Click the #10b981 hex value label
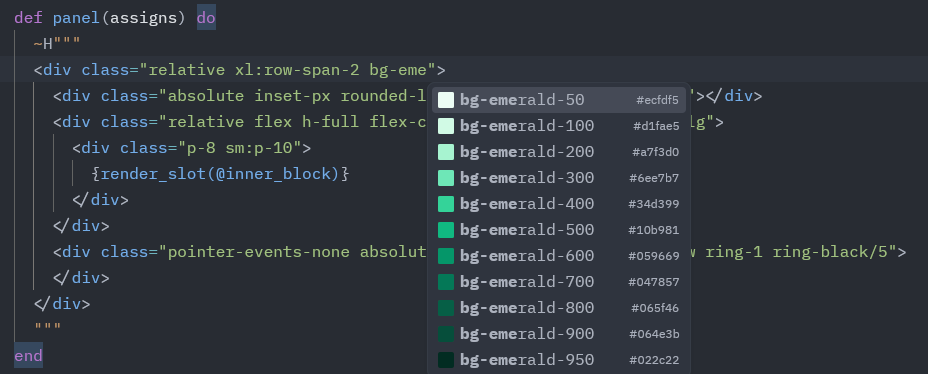Image resolution: width=928 pixels, height=374 pixels. click(653, 230)
